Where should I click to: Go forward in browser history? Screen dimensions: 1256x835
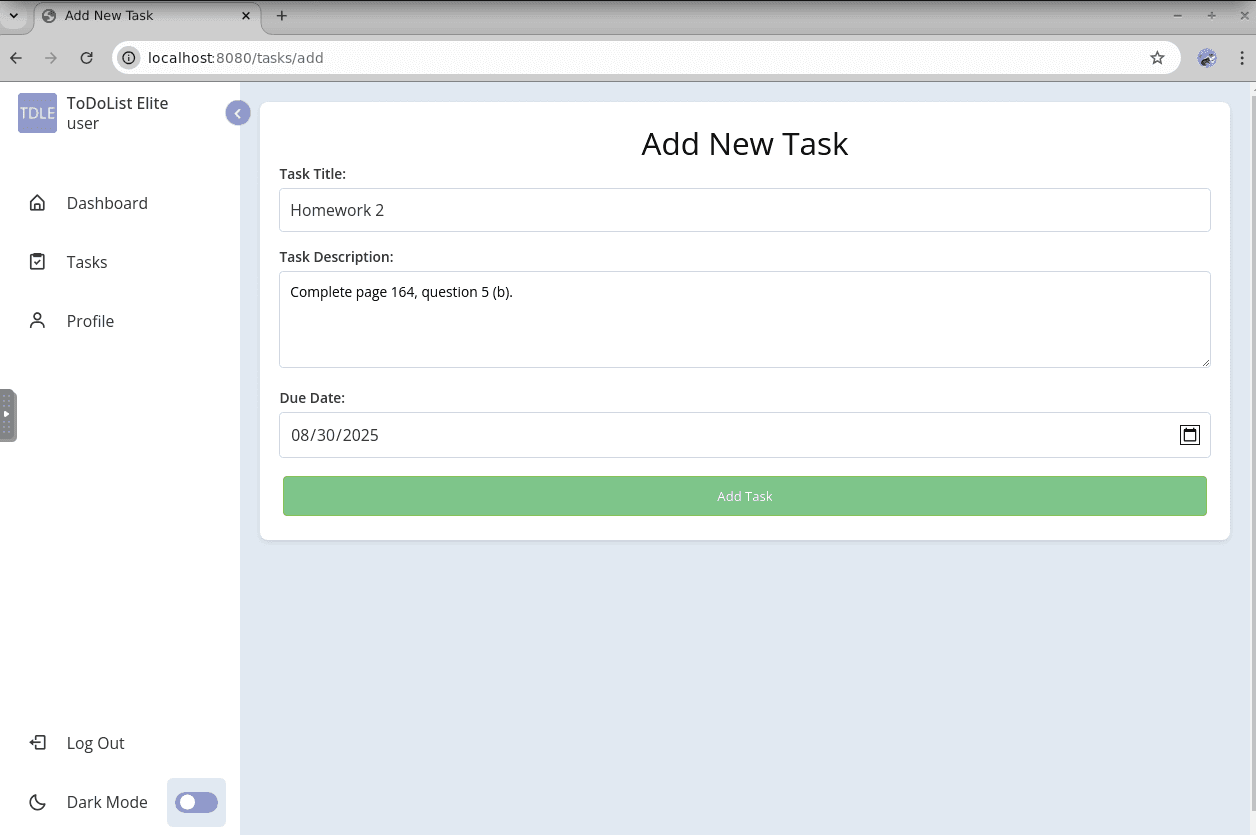click(51, 58)
